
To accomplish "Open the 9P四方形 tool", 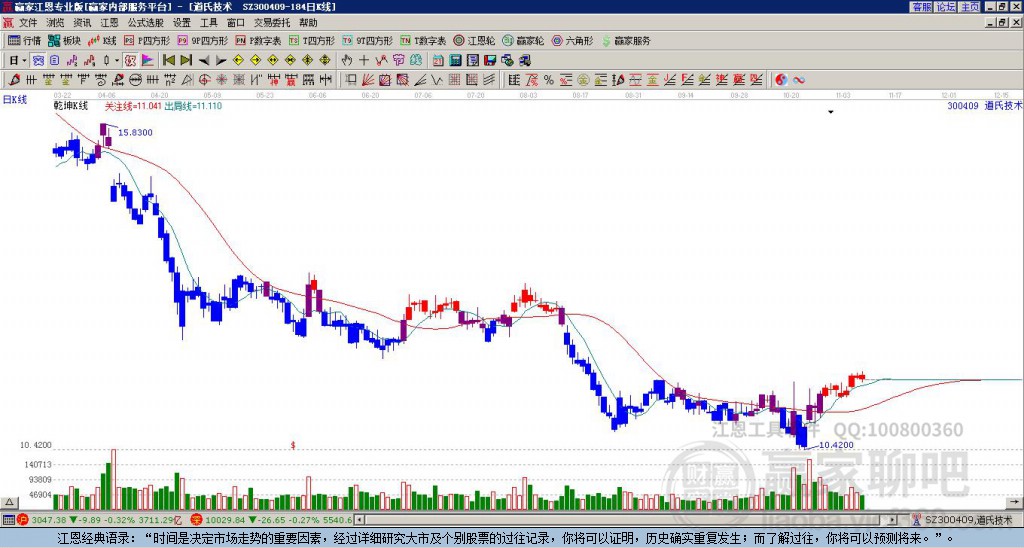I will click(202, 40).
